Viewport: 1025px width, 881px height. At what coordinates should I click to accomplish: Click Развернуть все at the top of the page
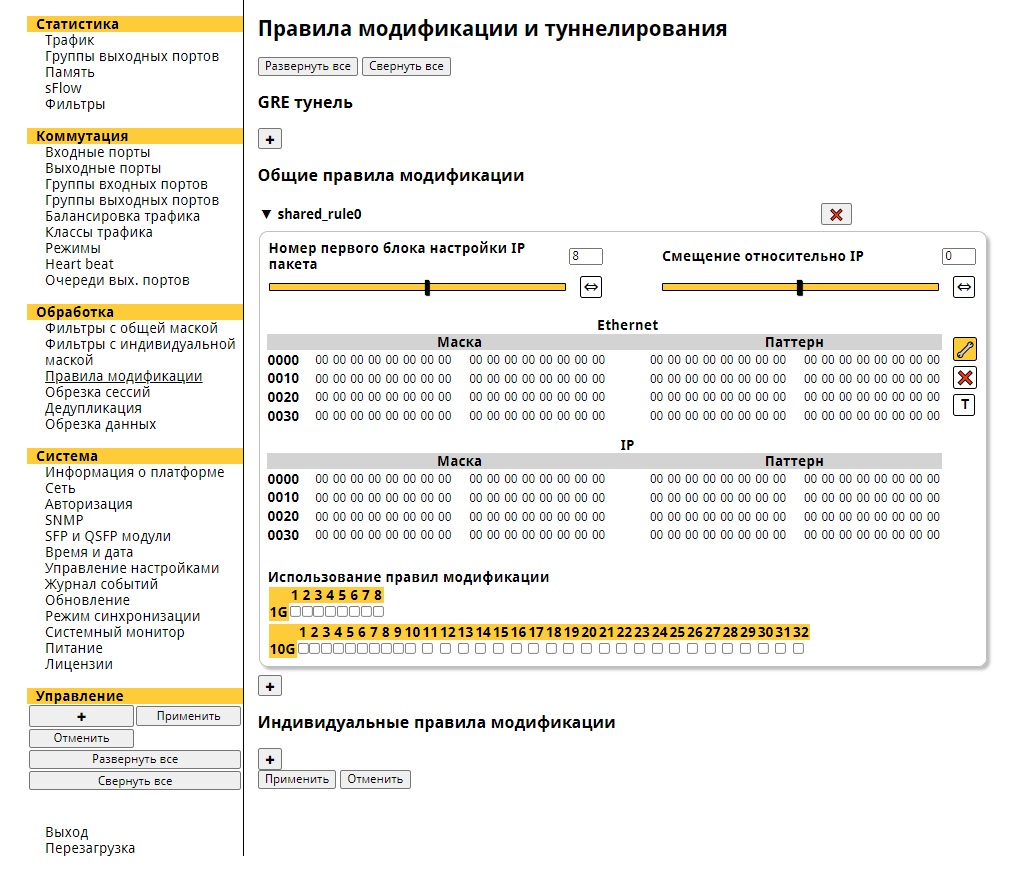308,66
